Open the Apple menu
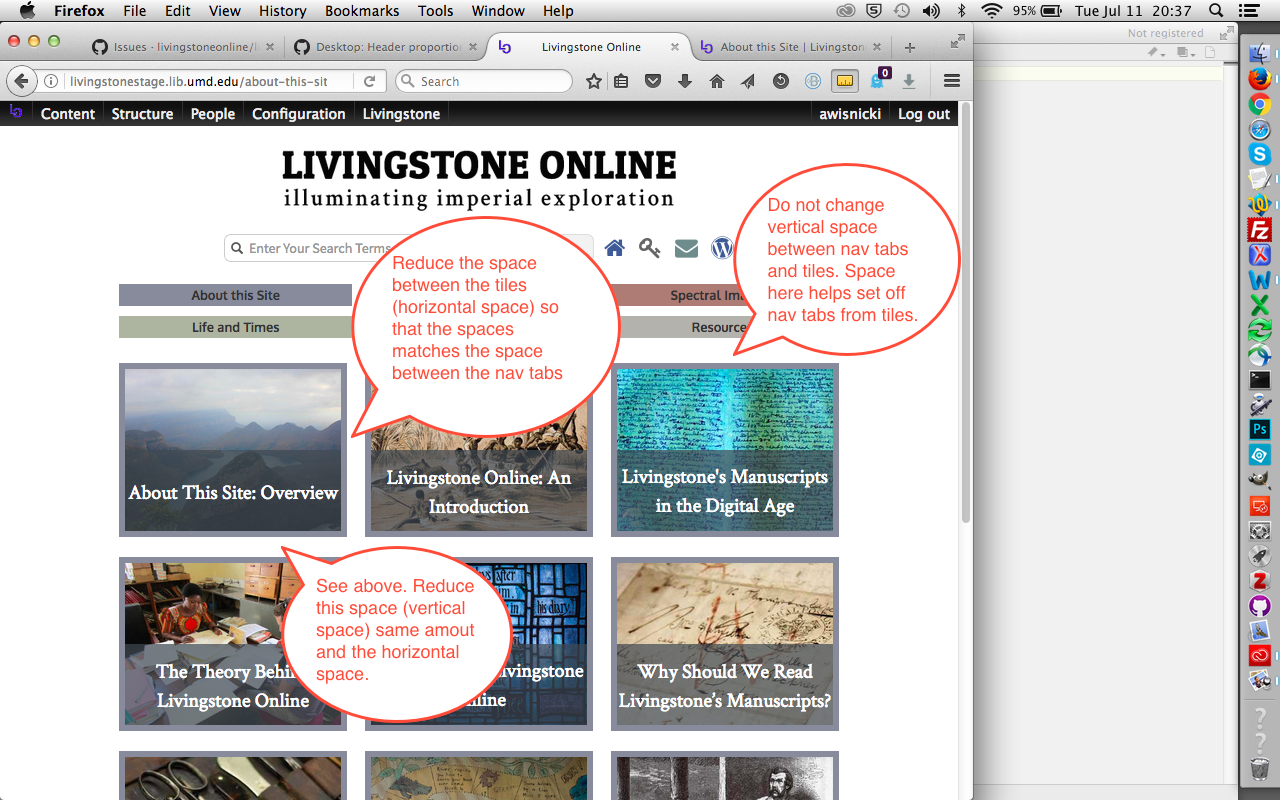 (27, 11)
